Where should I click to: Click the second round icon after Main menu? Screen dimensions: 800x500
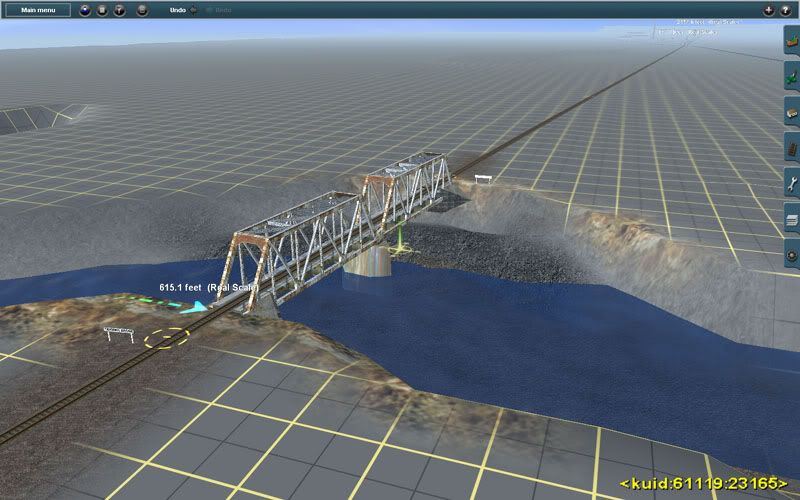click(100, 10)
